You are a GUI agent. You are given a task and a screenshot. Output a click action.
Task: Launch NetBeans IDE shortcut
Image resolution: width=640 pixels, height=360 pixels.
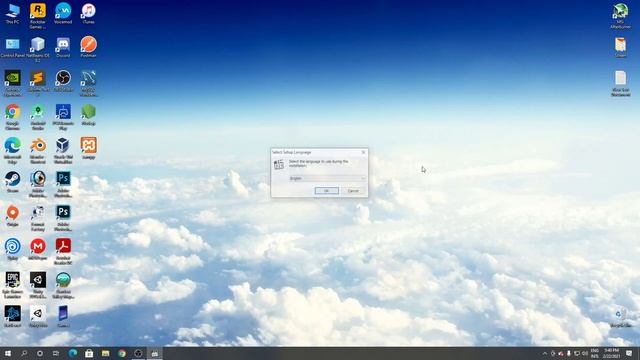38,49
